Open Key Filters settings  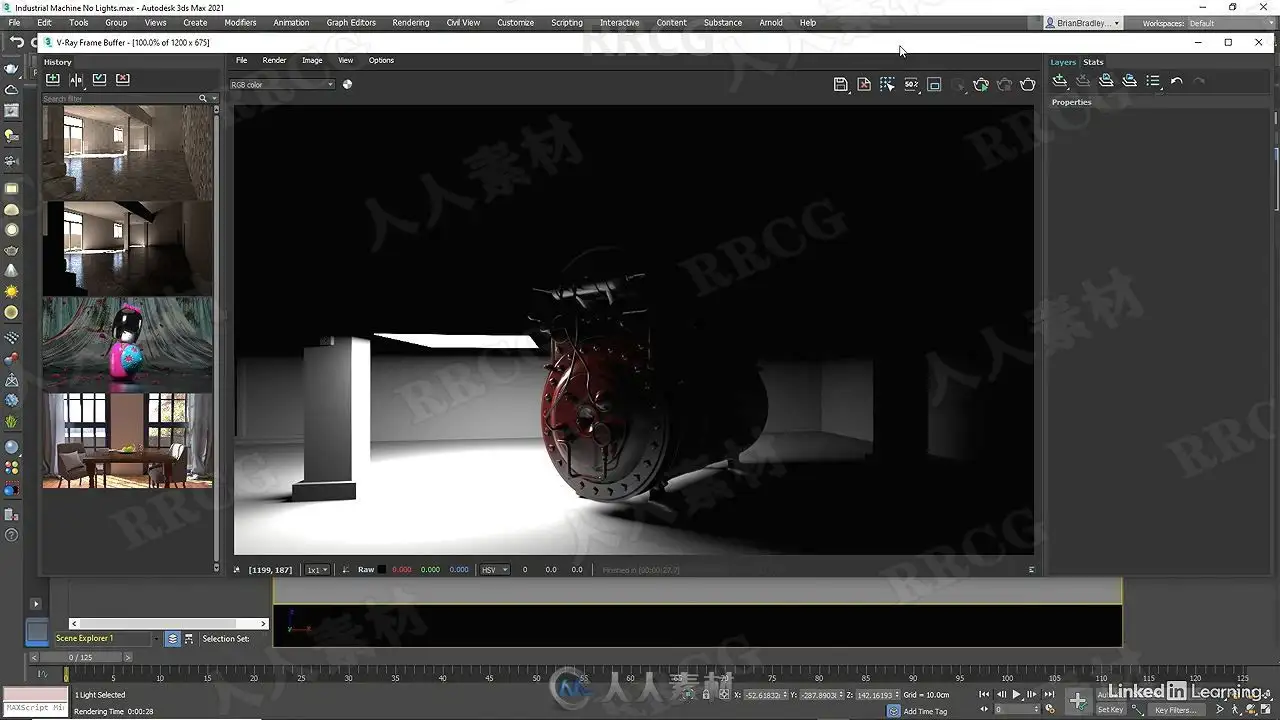1175,710
